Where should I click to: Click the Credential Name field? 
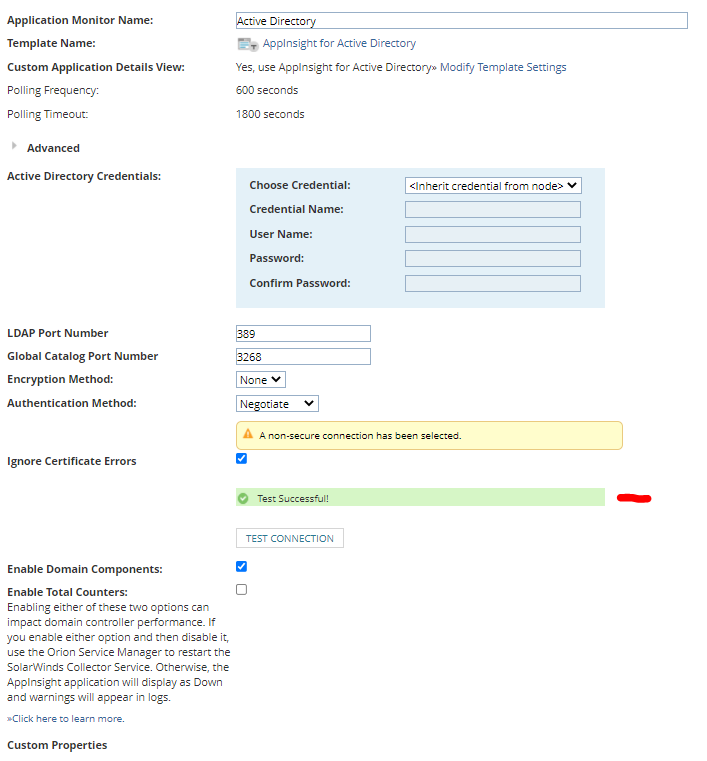[493, 210]
